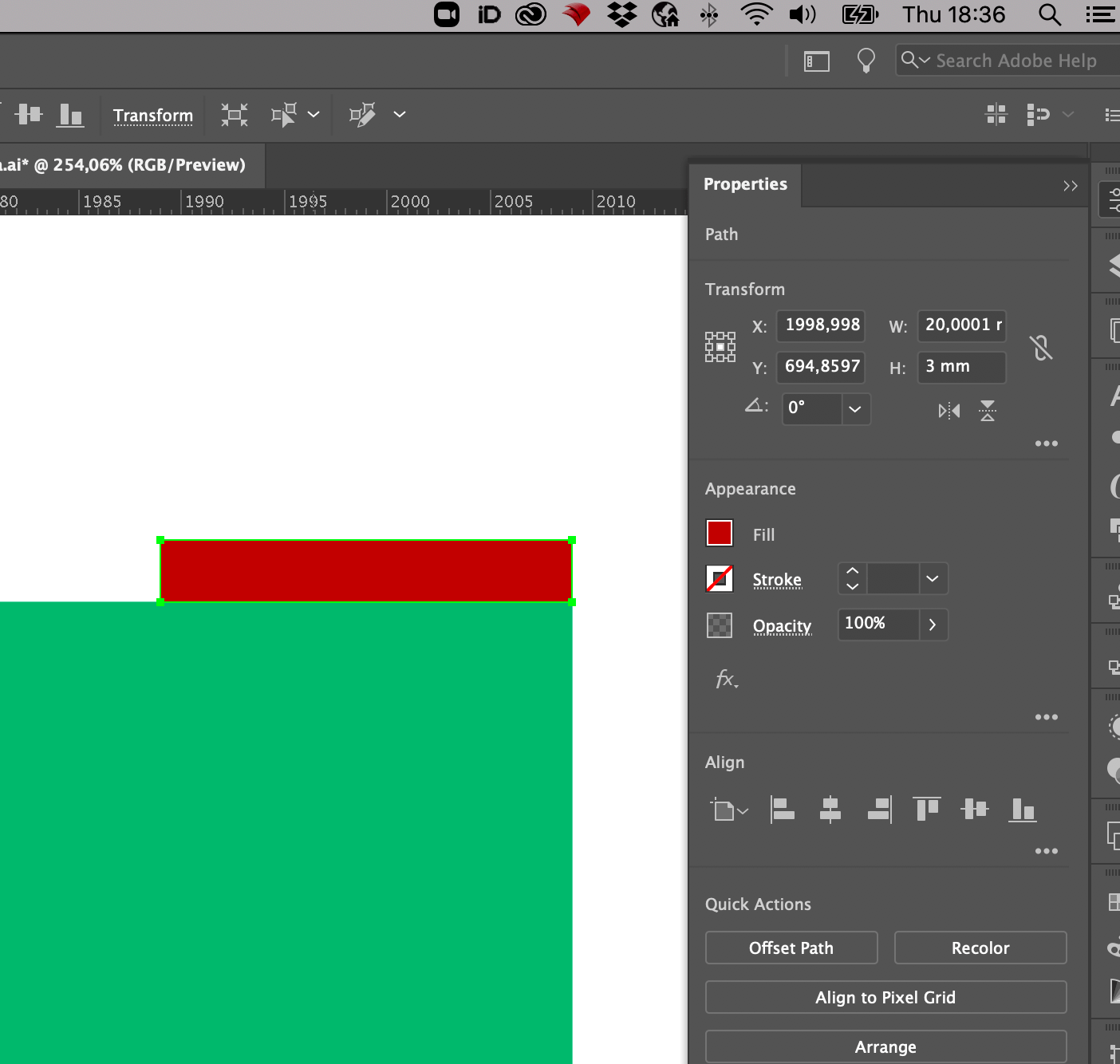Select the Align Top icon in Align panel
The height and width of the screenshot is (1064, 1120).
(x=926, y=809)
